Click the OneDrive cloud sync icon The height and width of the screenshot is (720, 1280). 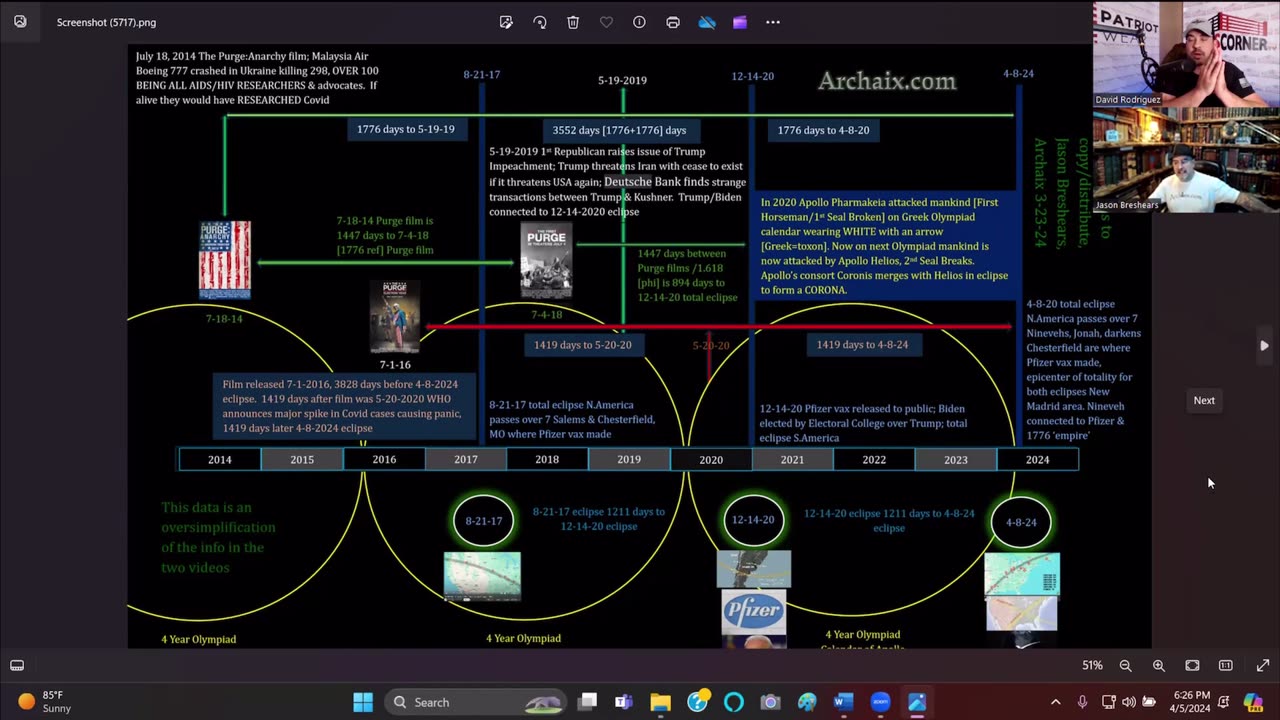707,22
